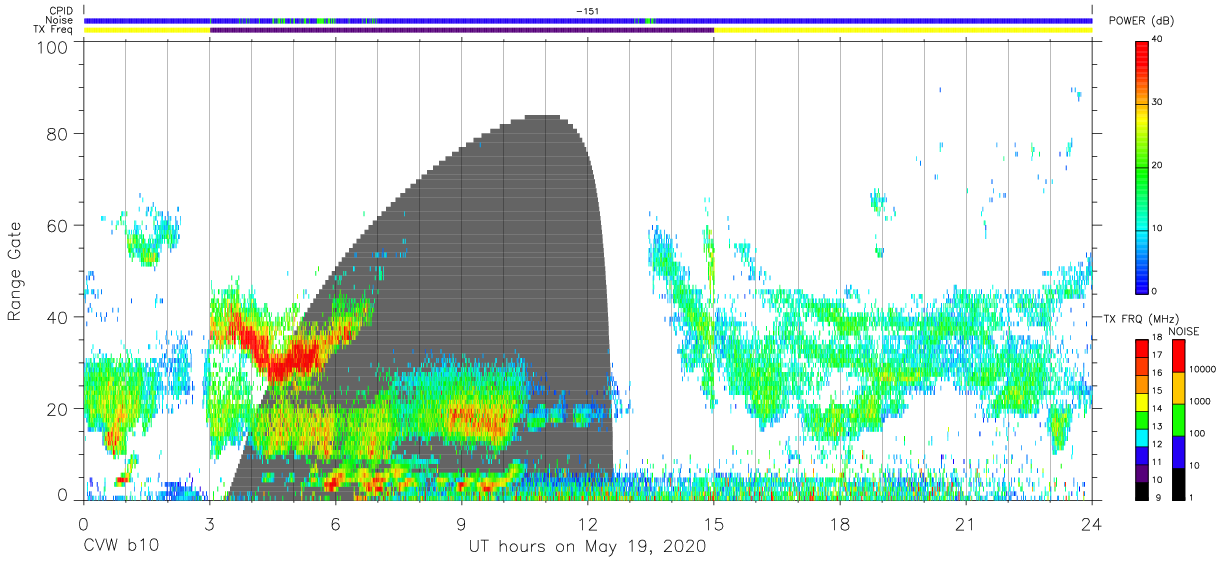
Task: Click the 80 tick on Range Gate axis
Action: coord(56,134)
